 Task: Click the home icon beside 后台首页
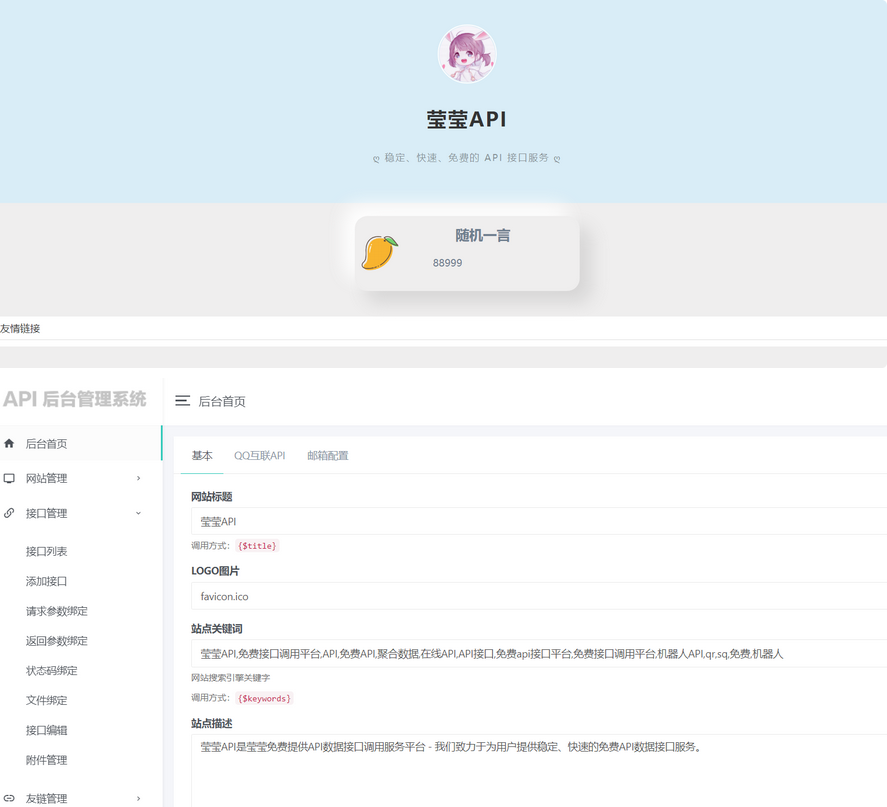coord(9,443)
